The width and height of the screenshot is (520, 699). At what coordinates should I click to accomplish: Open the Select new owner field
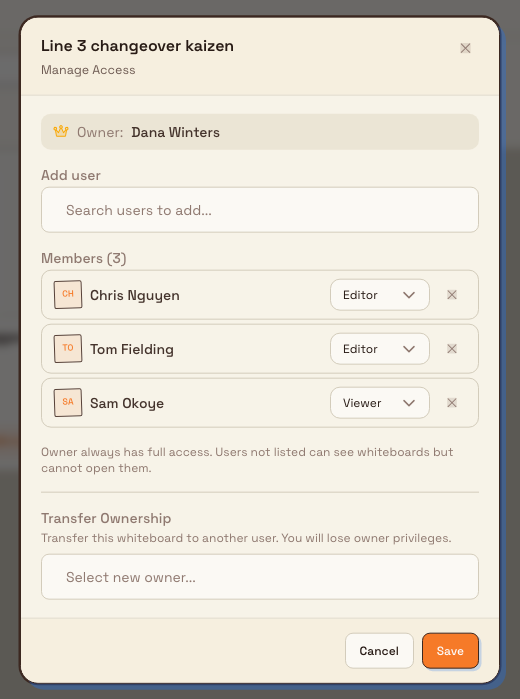pyautogui.click(x=260, y=577)
